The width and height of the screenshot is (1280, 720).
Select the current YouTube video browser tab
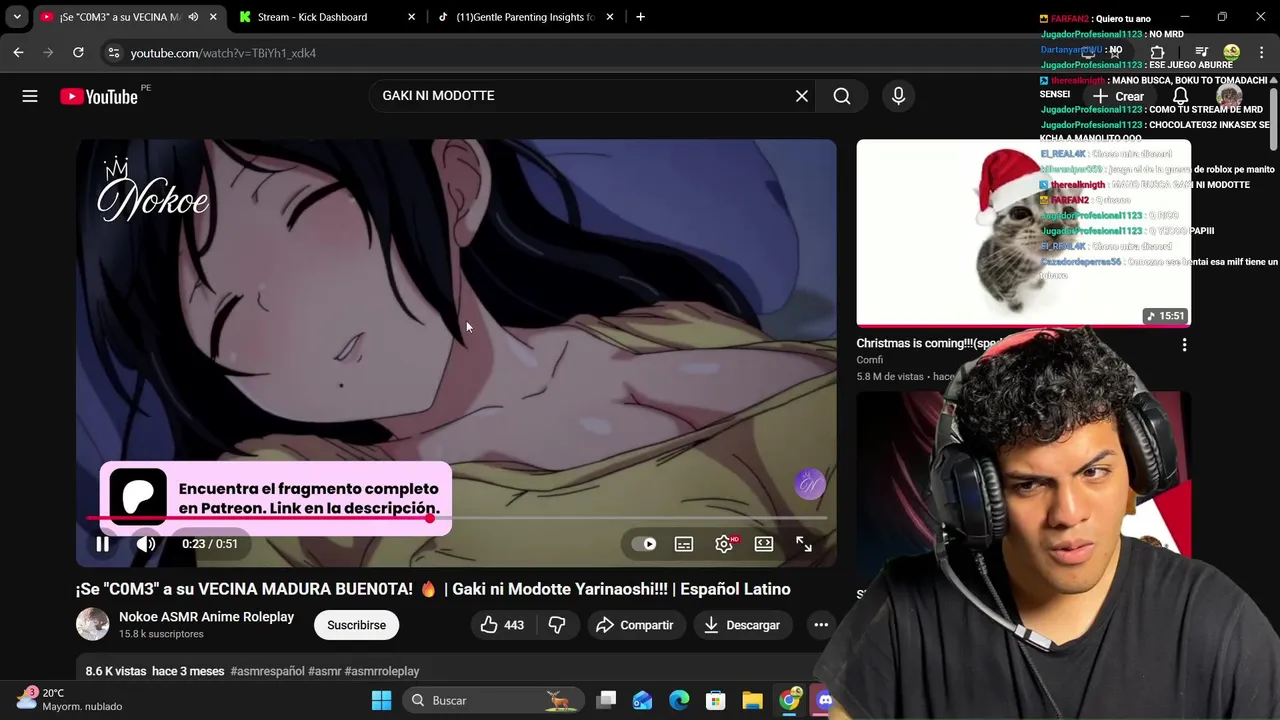pos(120,17)
